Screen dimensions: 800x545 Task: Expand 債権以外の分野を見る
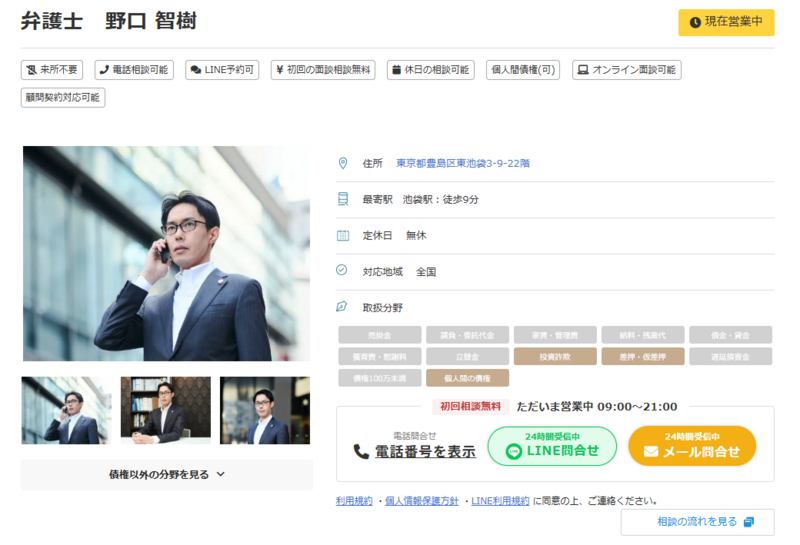tap(167, 475)
